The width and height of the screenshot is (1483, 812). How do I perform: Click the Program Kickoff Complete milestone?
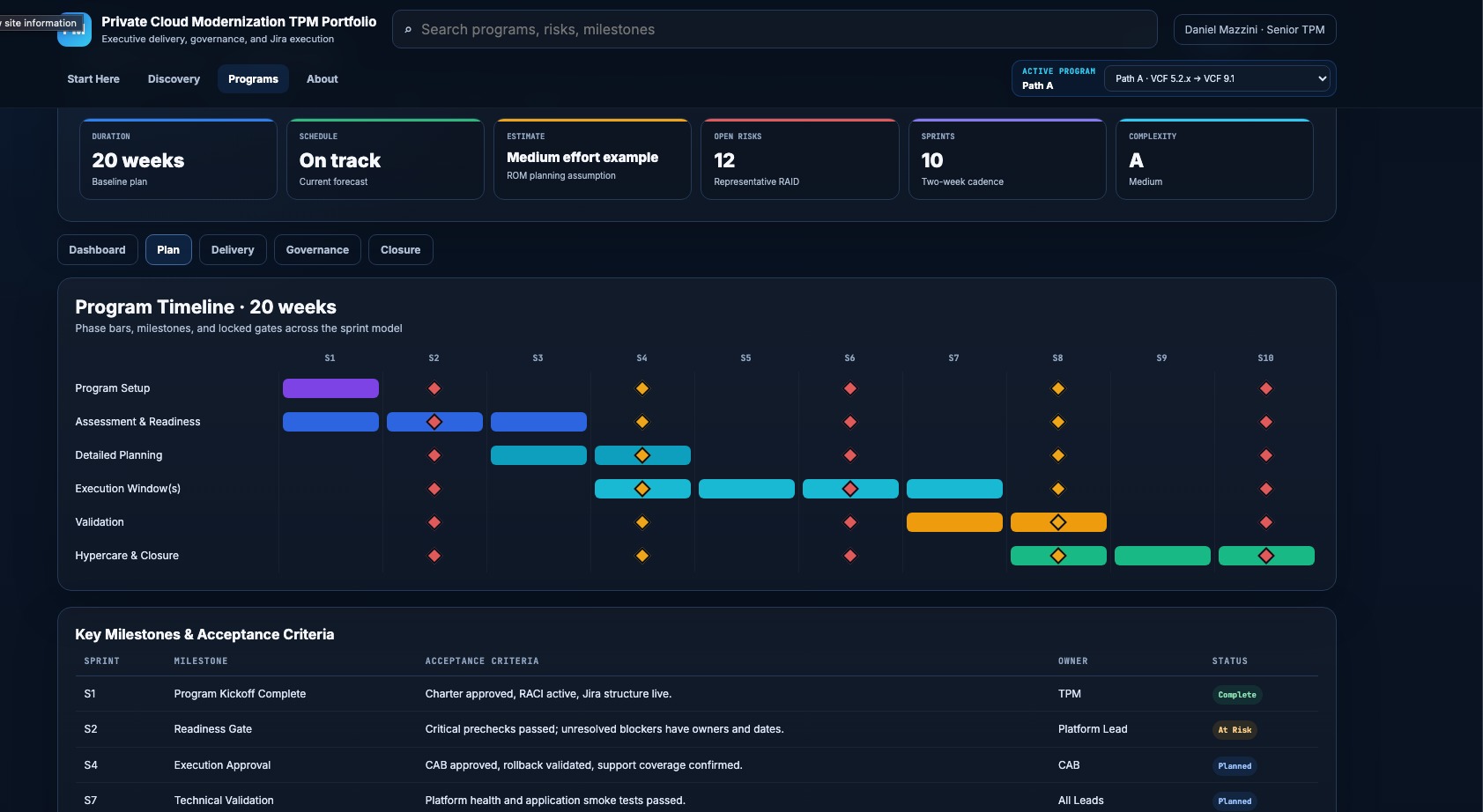(240, 694)
